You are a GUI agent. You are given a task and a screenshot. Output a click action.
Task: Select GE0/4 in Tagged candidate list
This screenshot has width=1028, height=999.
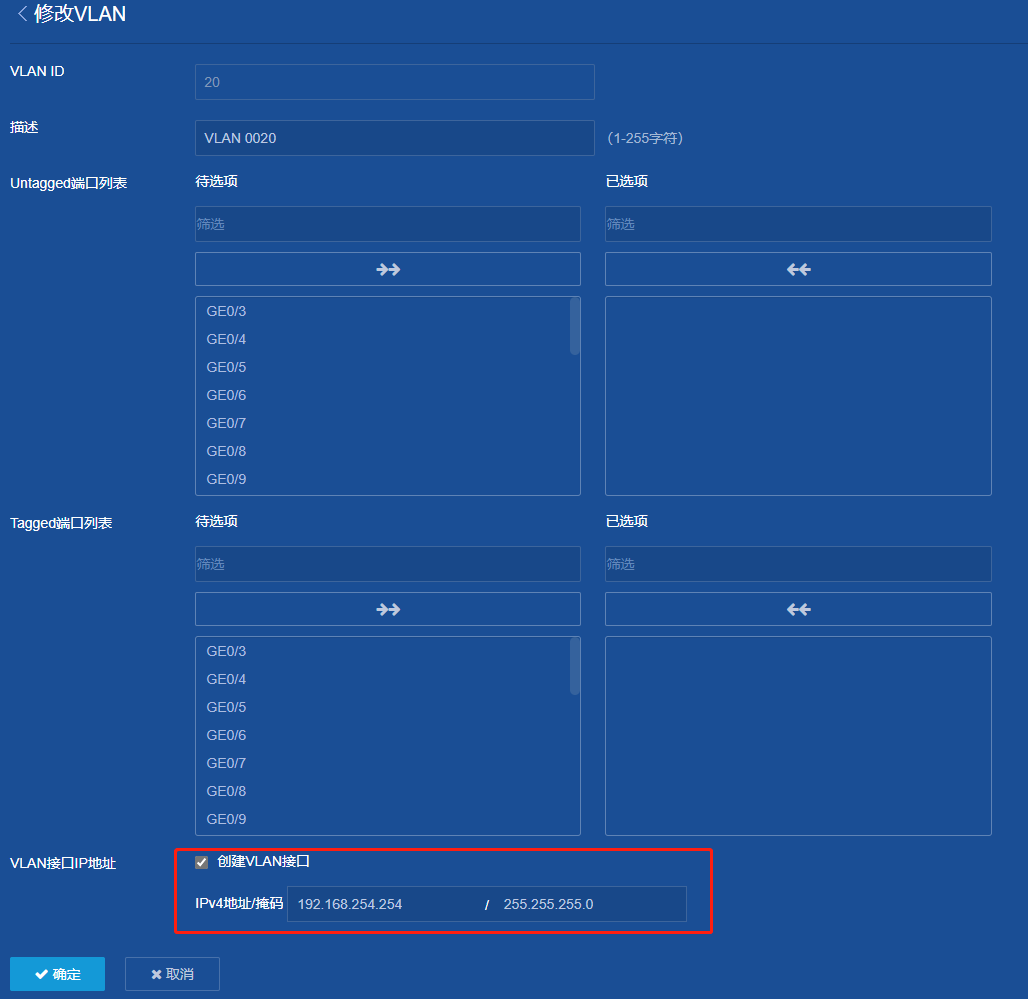pos(226,679)
